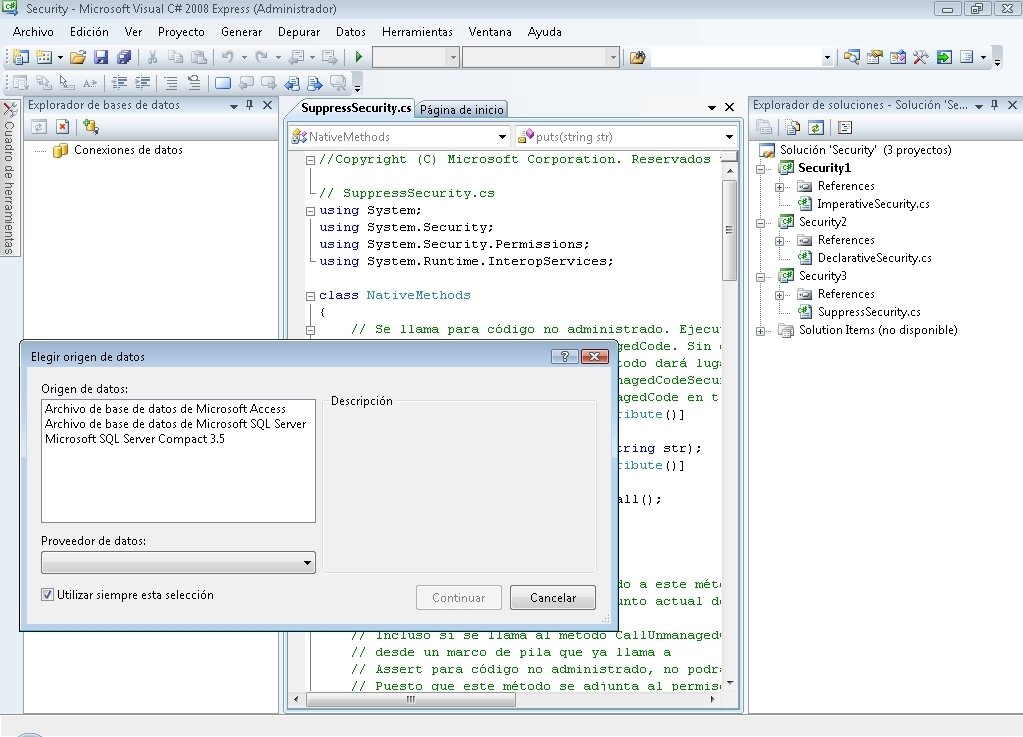Click the dialog help question mark button
The width and height of the screenshot is (1023, 737).
[x=564, y=356]
